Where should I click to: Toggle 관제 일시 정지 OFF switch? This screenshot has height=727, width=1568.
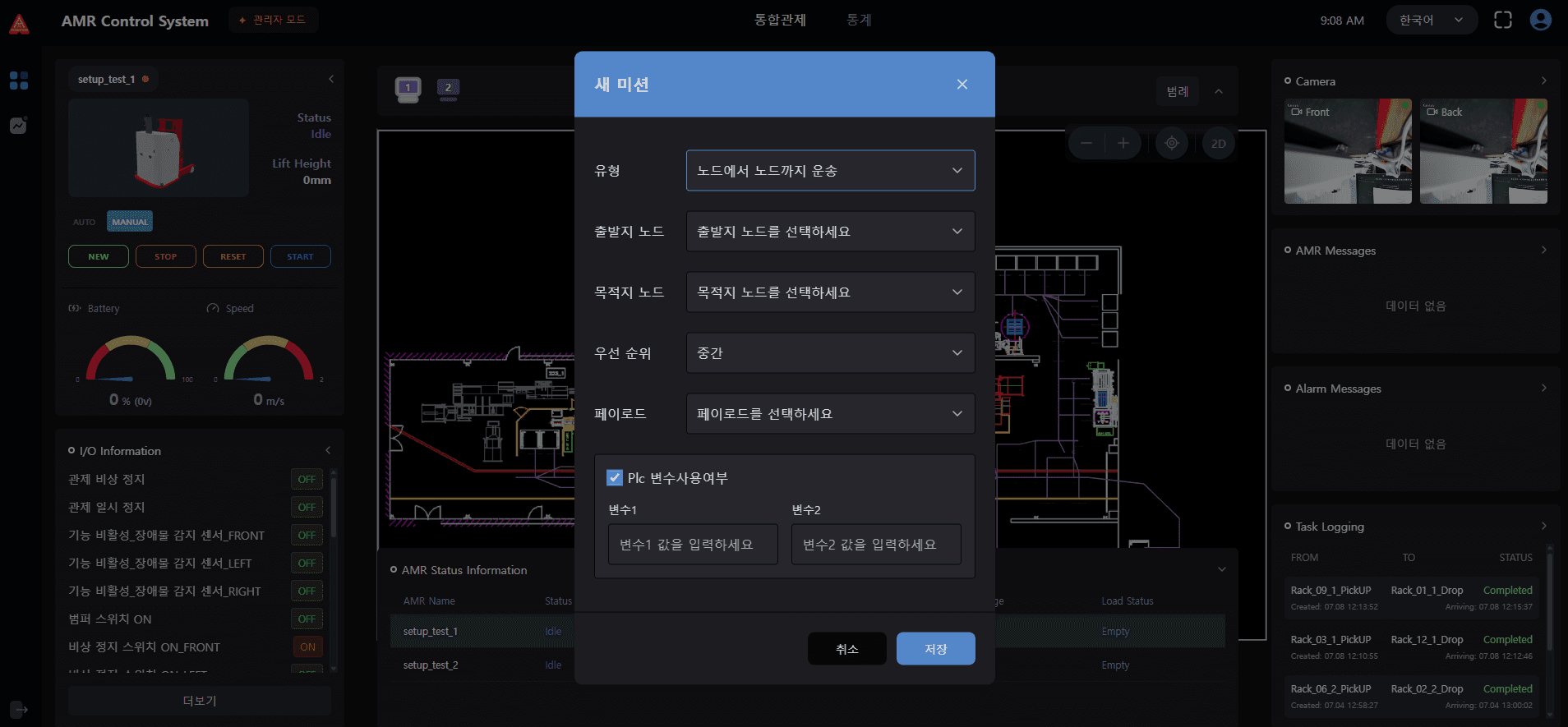coord(307,507)
